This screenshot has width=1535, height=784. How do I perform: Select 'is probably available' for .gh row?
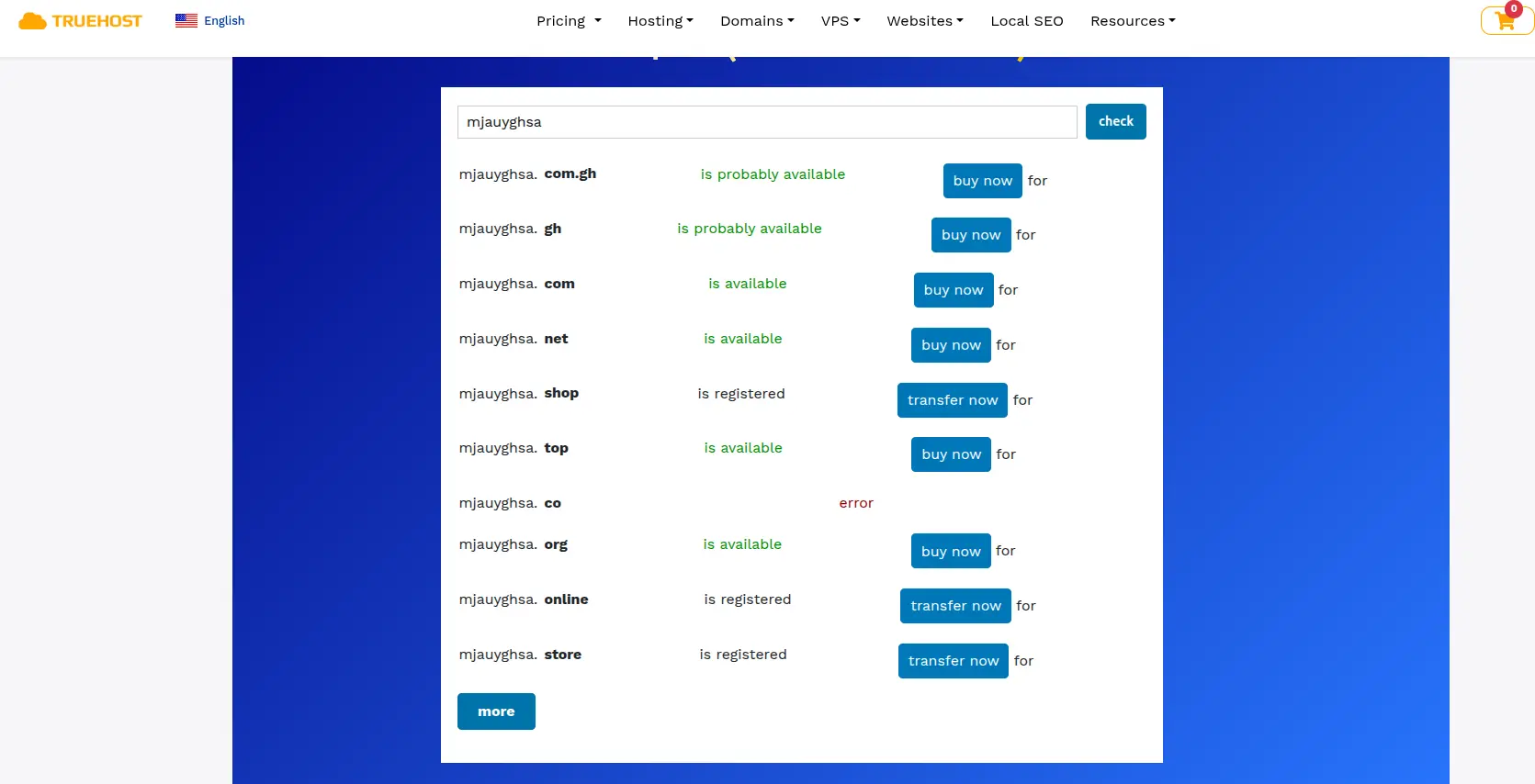[x=750, y=229]
